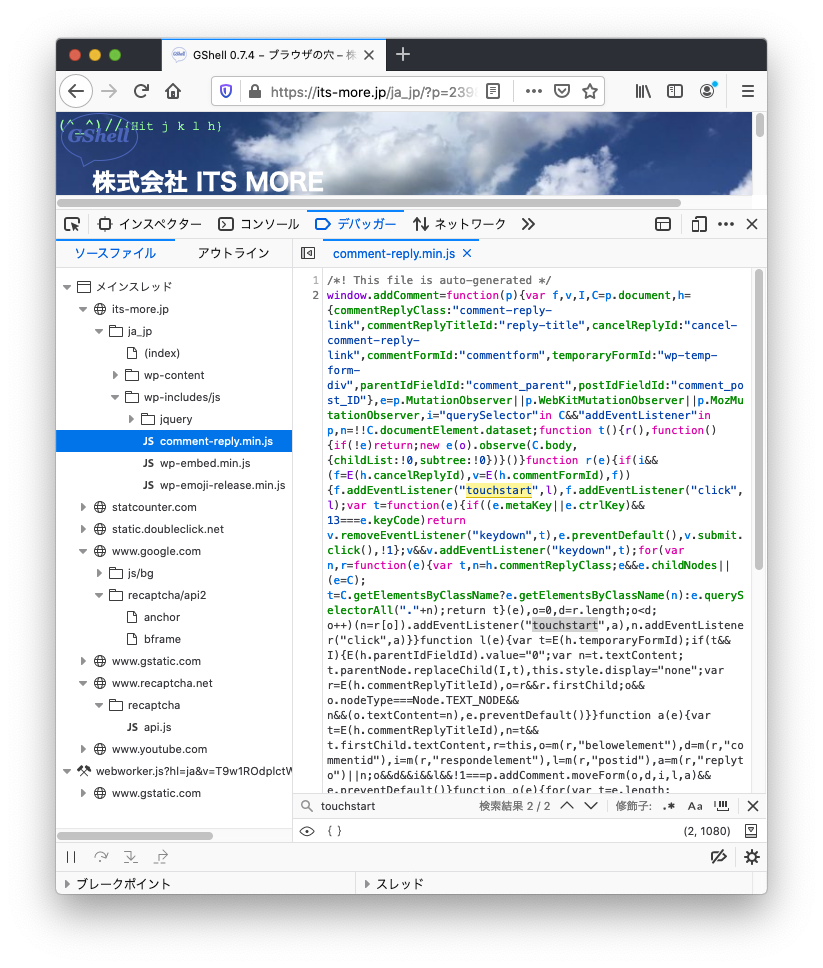Toggle case-sensitive search modifier
The image size is (823, 968).
tap(695, 806)
